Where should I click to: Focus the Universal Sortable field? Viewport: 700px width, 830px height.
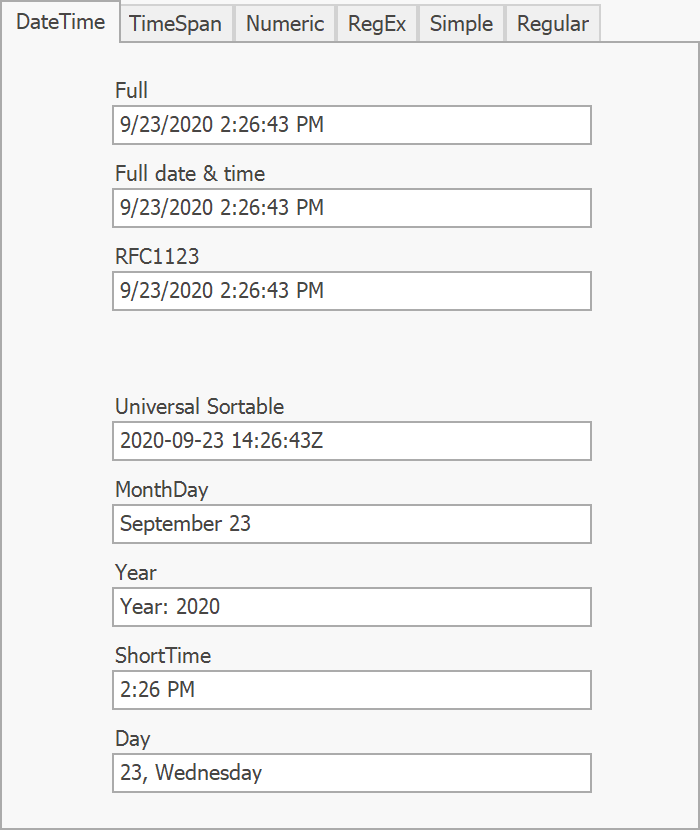(x=351, y=441)
